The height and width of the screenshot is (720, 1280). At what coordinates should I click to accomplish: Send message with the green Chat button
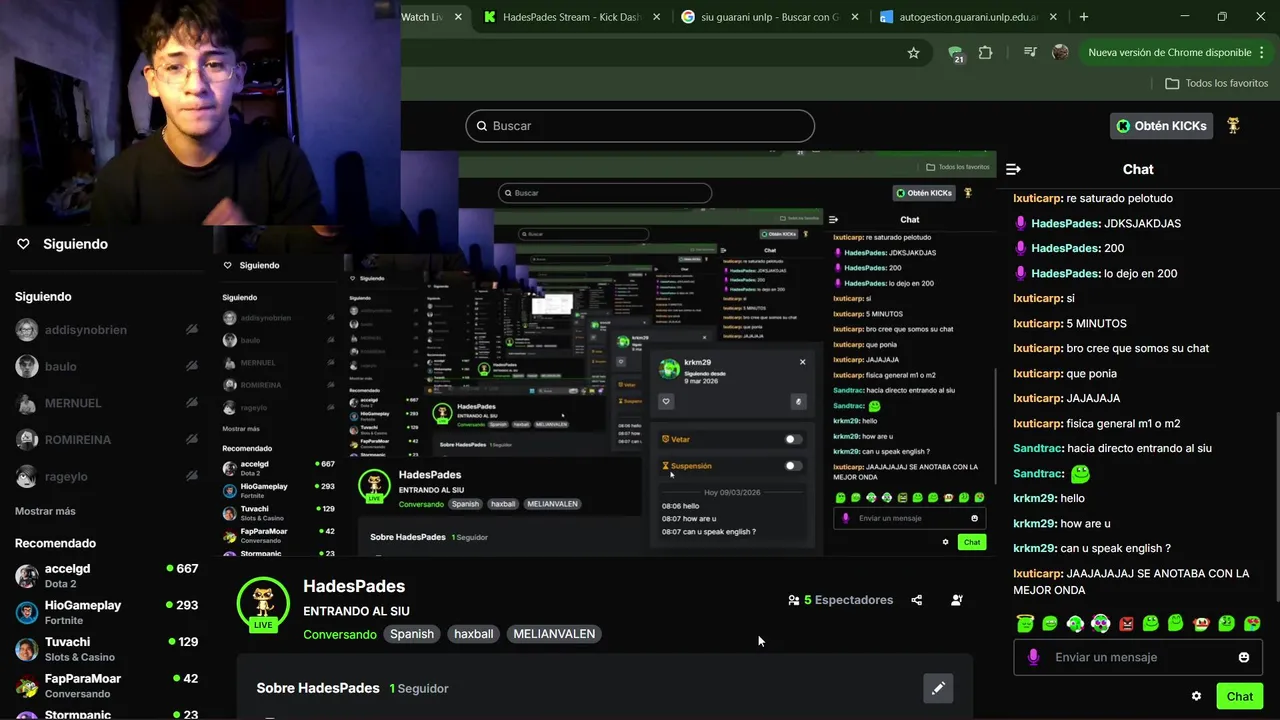[x=1240, y=696]
